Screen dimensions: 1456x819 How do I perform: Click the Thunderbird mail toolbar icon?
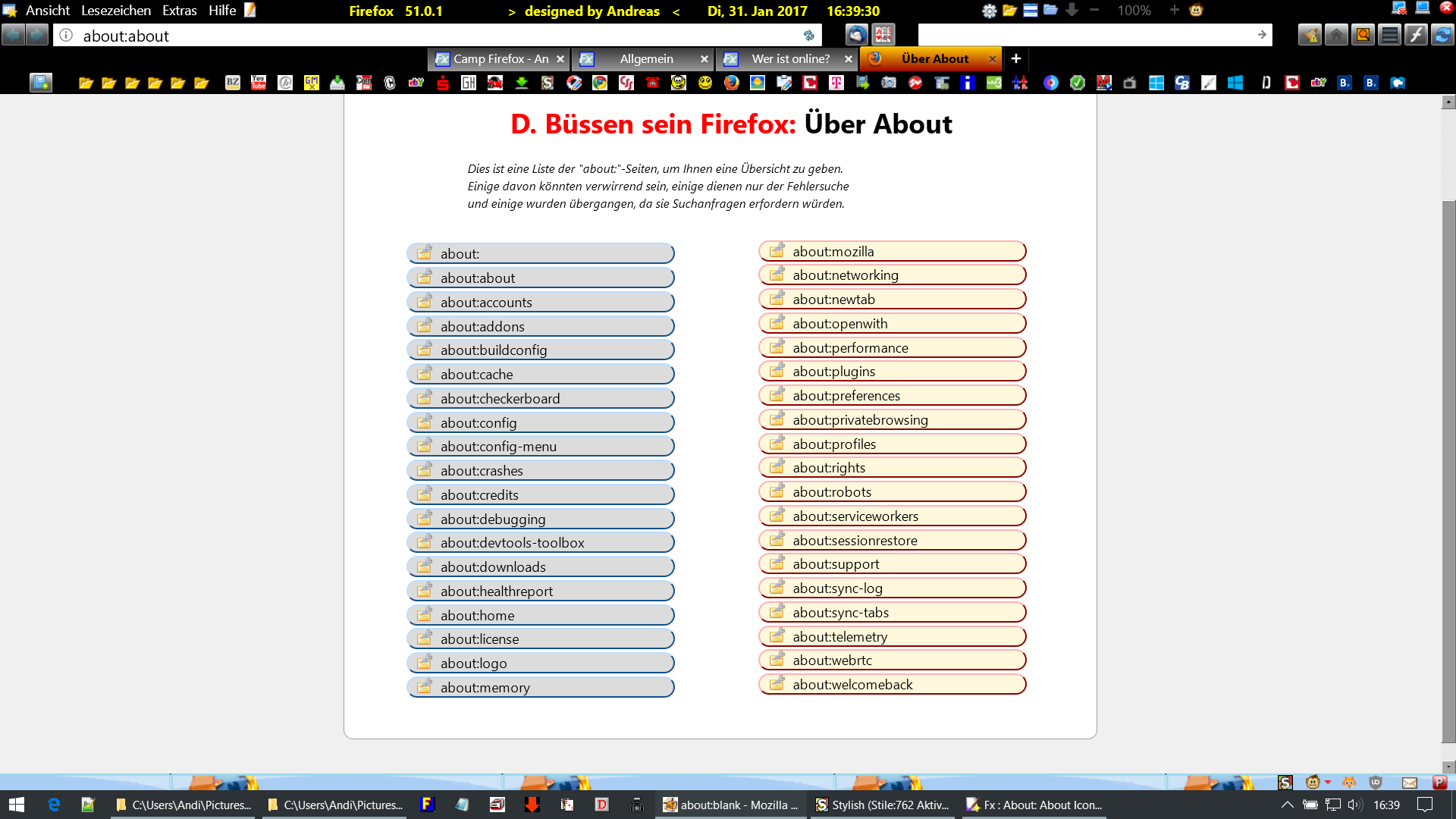(856, 35)
